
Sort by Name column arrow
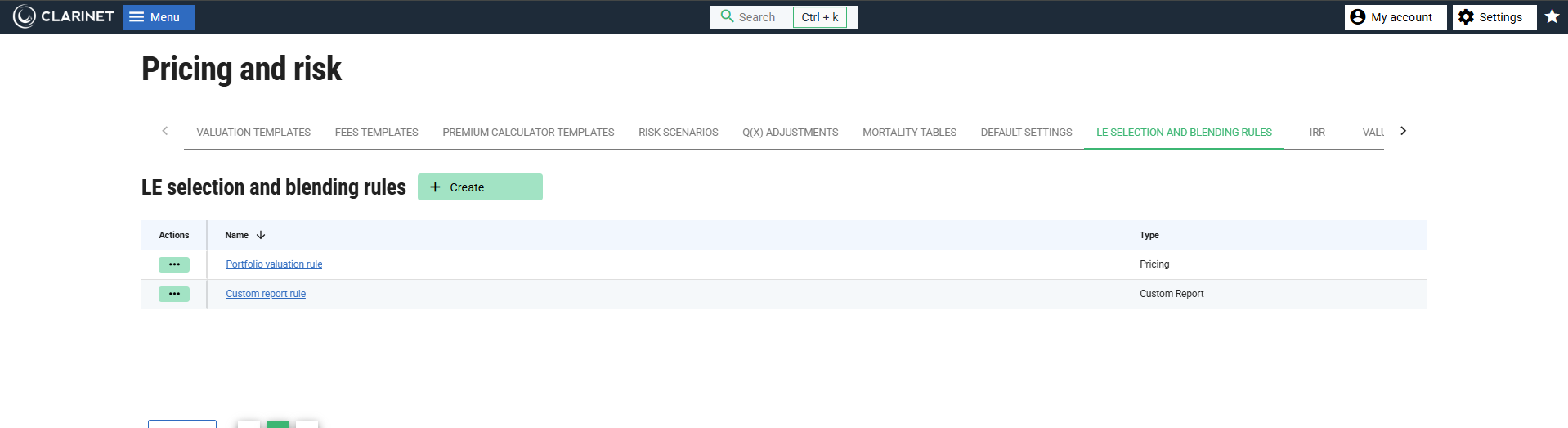pos(261,235)
